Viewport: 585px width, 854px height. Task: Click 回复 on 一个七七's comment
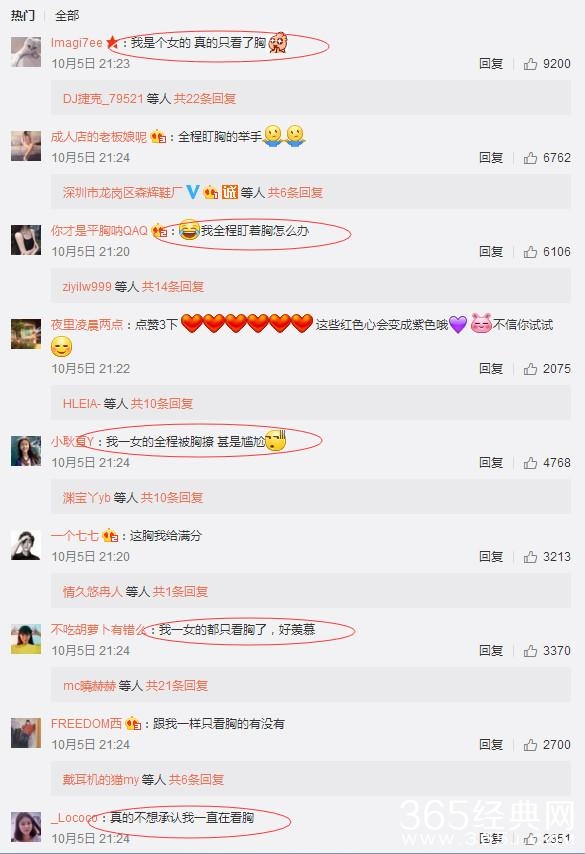pyautogui.click(x=491, y=557)
